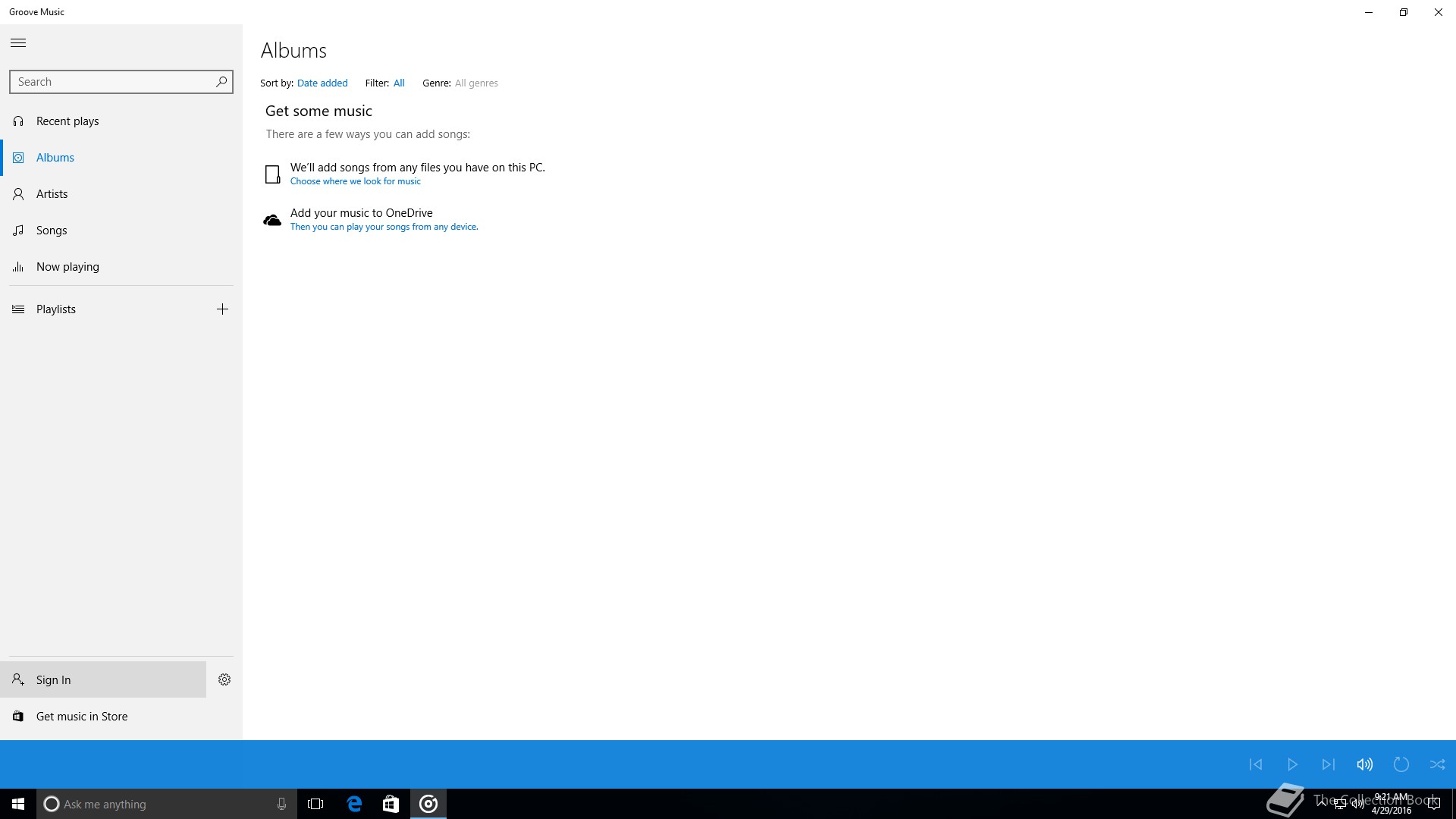Click "Add your music to OneDrive" text
1456x819 pixels.
point(361,213)
